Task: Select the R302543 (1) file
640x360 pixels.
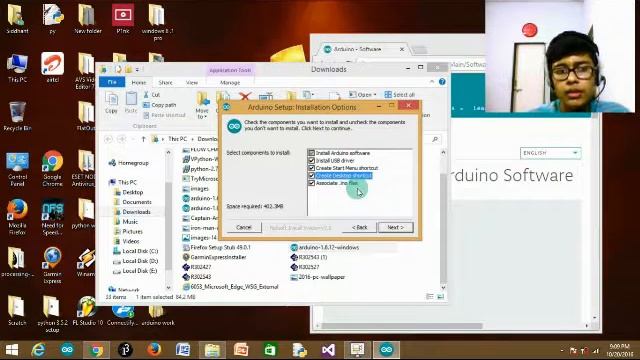Action: point(309,257)
